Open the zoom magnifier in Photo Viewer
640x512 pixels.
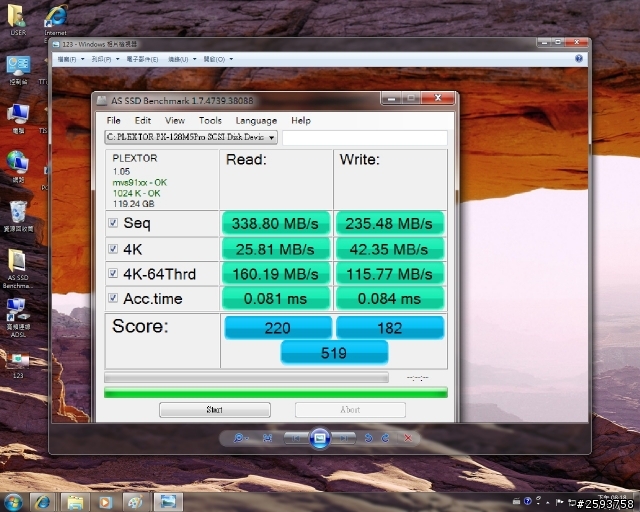tap(240, 438)
